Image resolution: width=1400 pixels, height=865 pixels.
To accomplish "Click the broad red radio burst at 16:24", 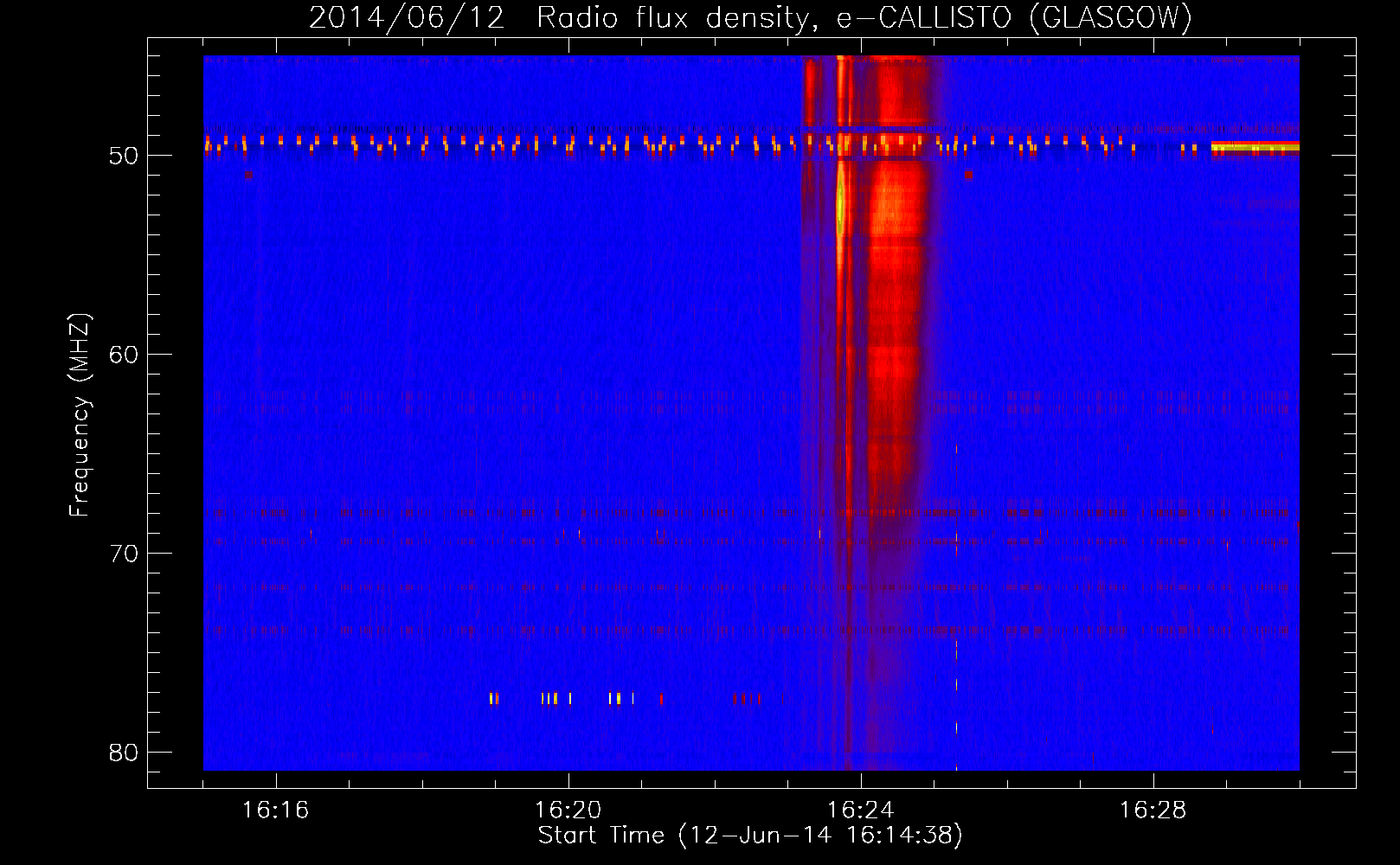I will click(x=896, y=285).
